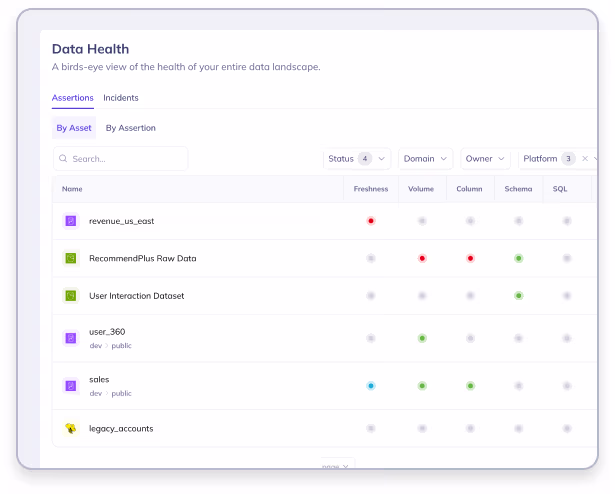Sort by the Name column header

(72, 189)
